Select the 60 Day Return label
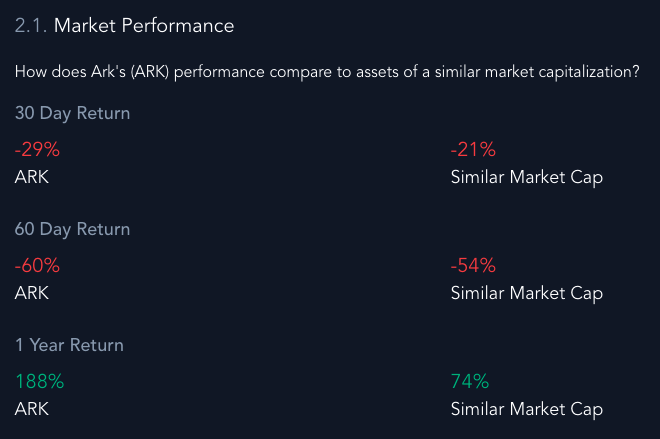Image resolution: width=660 pixels, height=439 pixels. [x=72, y=229]
